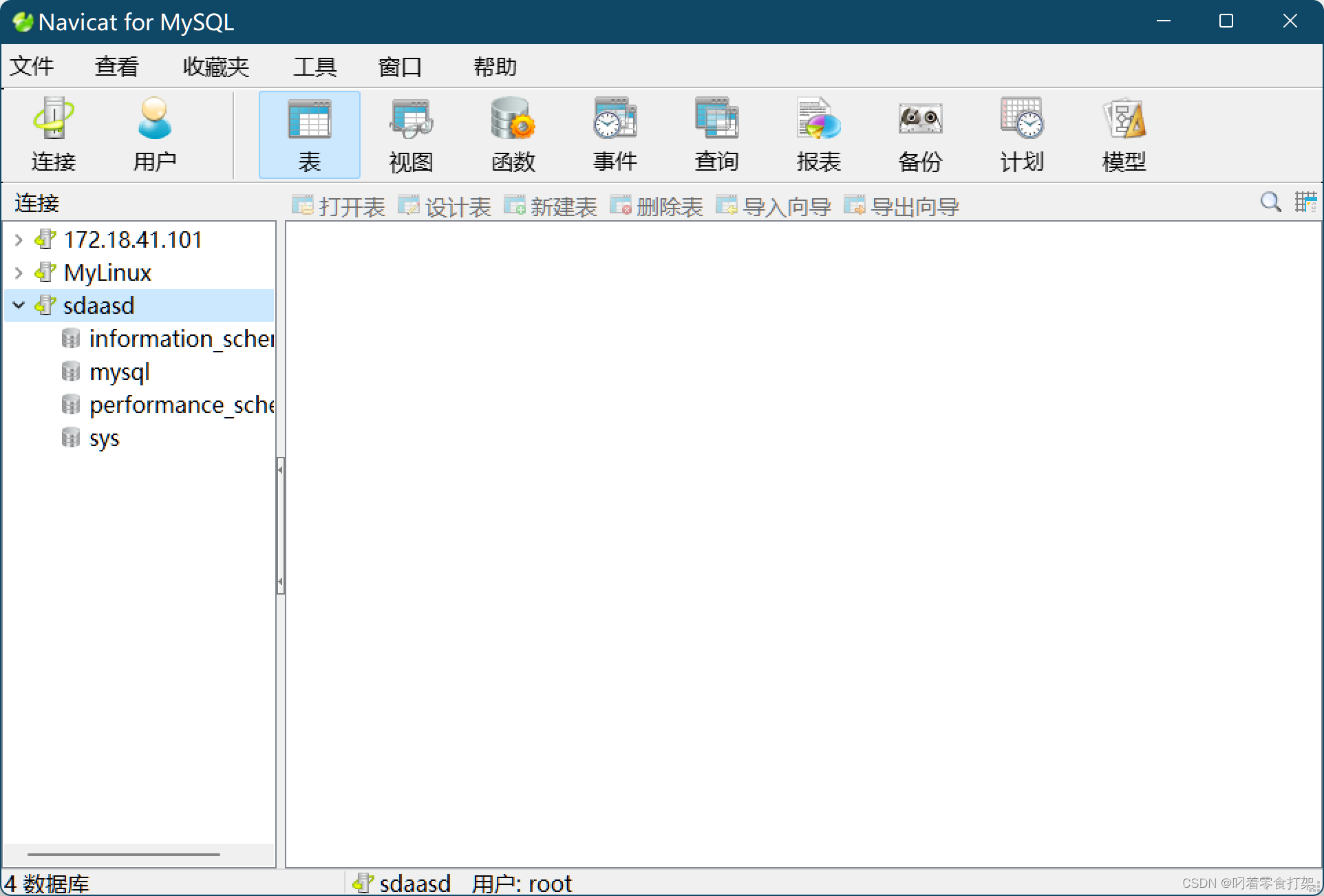Image resolution: width=1324 pixels, height=896 pixels.
Task: Click the search magnifier icon
Action: point(1270,202)
